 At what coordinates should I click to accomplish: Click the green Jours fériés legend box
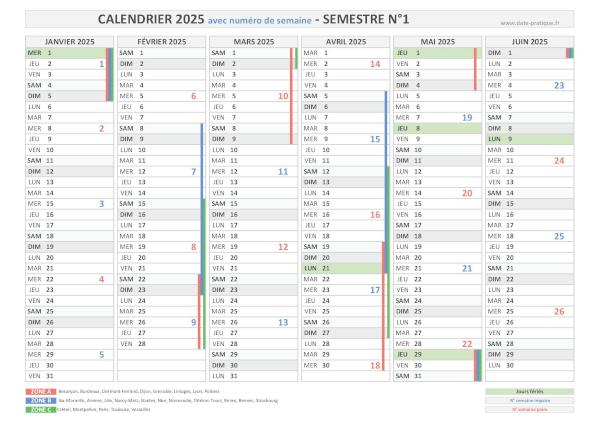click(x=530, y=391)
